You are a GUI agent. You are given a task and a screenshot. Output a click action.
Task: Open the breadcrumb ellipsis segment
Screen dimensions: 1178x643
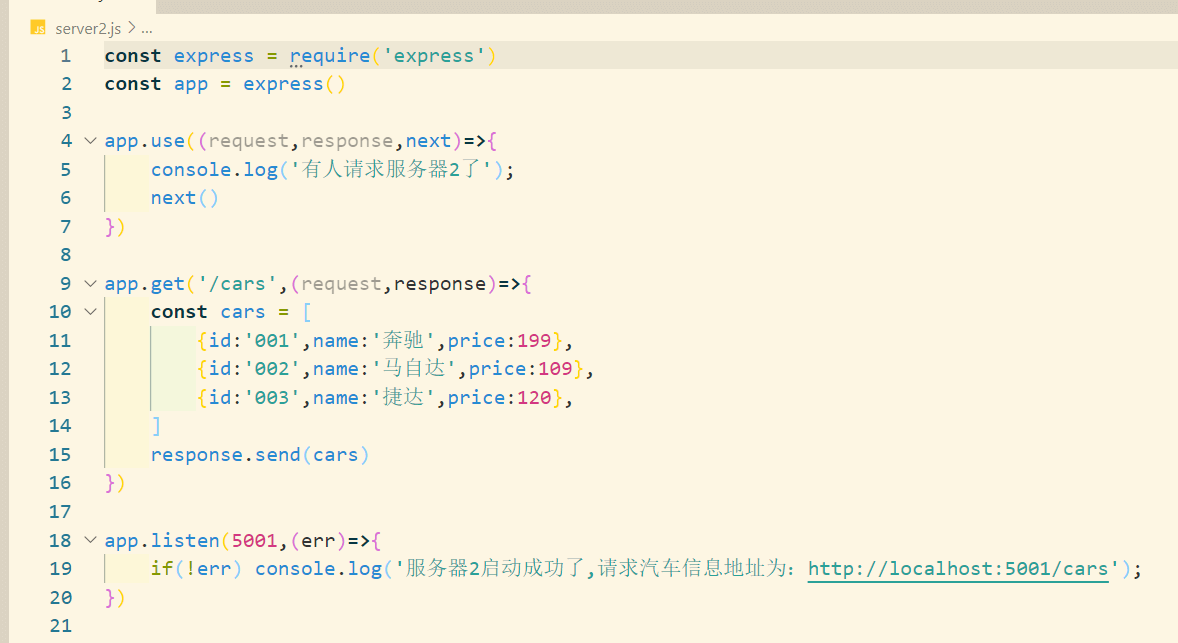[x=146, y=29]
